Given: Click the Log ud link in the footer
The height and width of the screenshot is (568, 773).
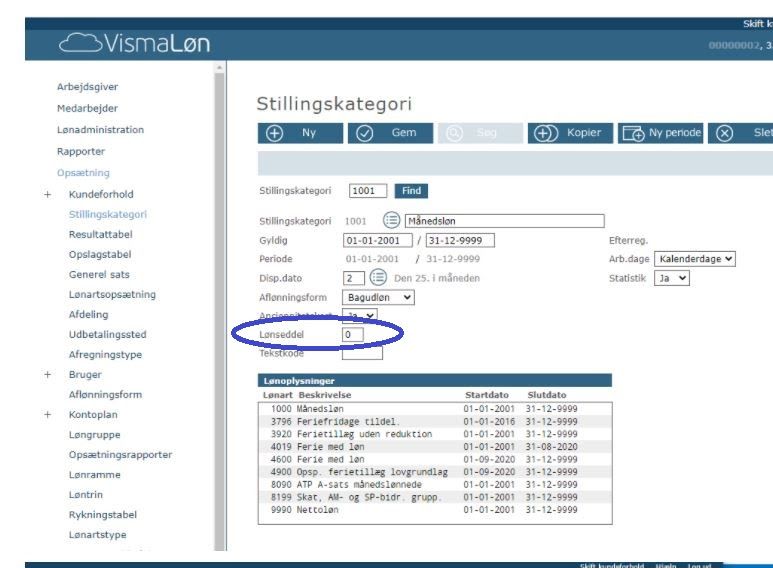Looking at the screenshot, I should [x=699, y=566].
